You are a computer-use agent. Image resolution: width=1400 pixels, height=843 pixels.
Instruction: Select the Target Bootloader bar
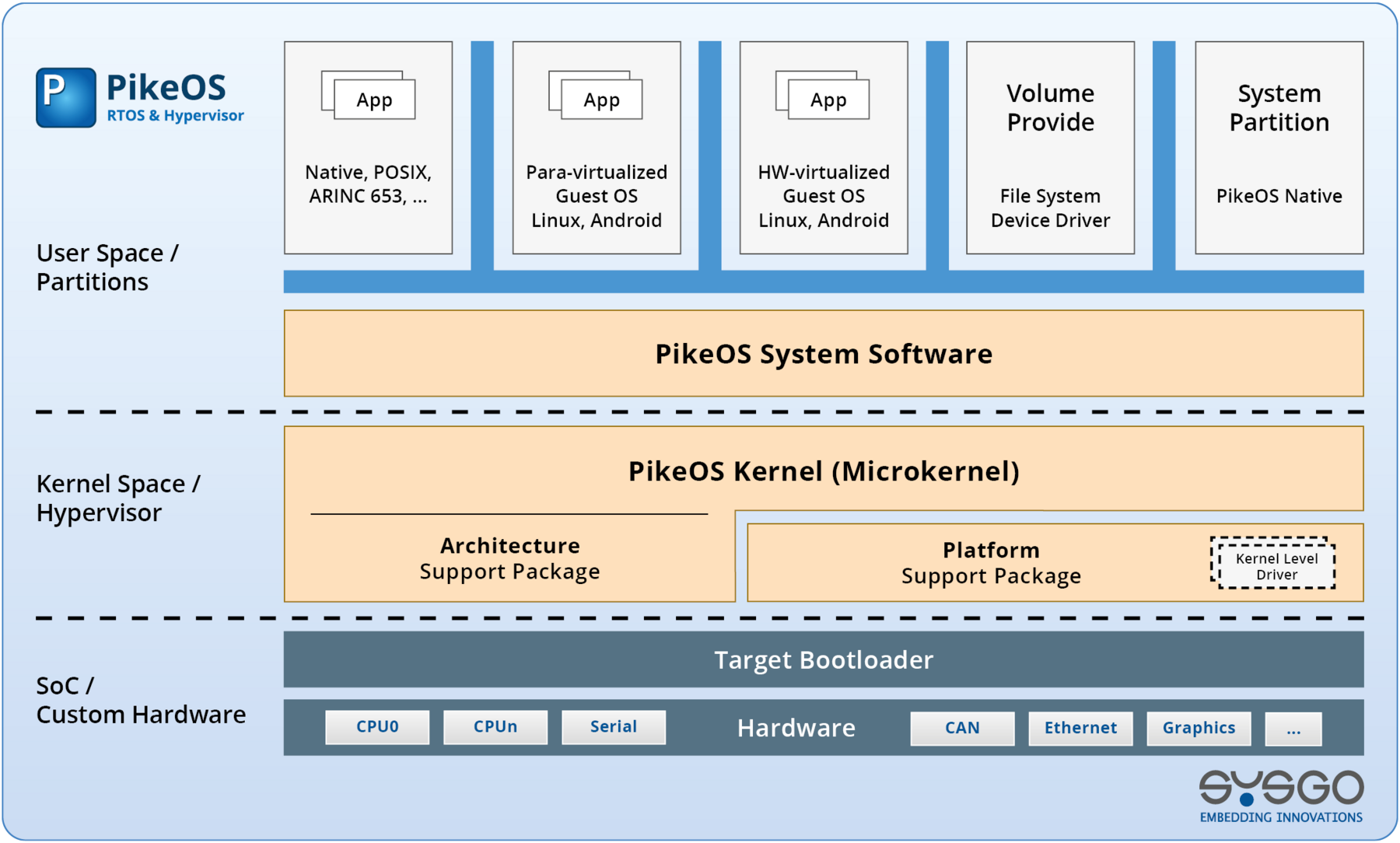[823, 659]
